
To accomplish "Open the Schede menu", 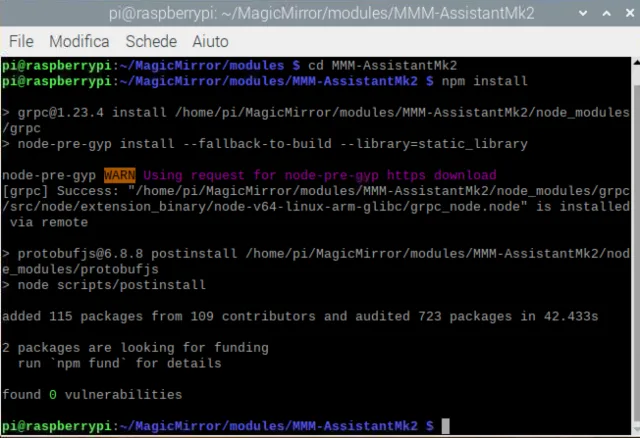I will pos(151,42).
